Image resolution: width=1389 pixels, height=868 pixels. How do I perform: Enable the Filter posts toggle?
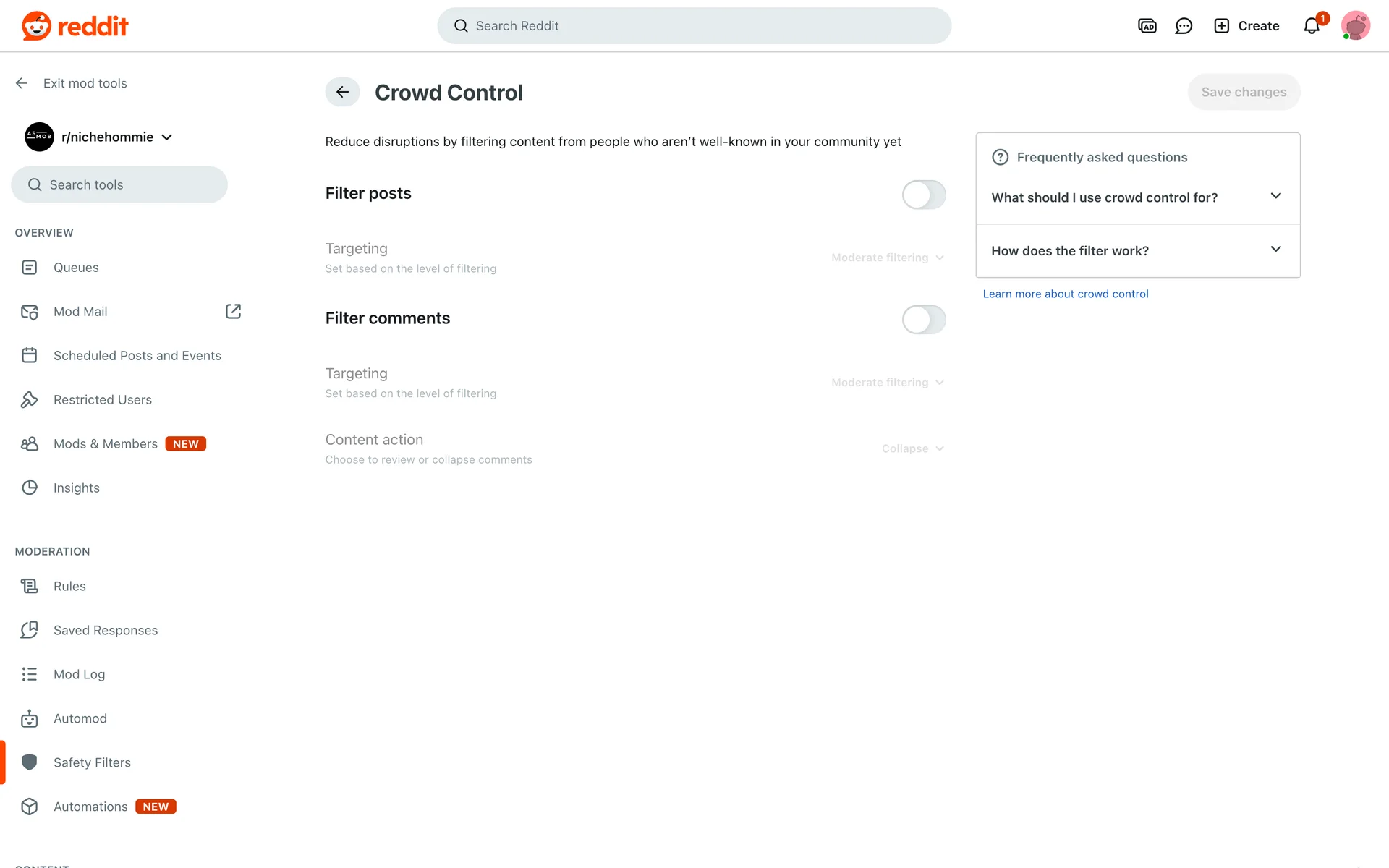(x=923, y=195)
